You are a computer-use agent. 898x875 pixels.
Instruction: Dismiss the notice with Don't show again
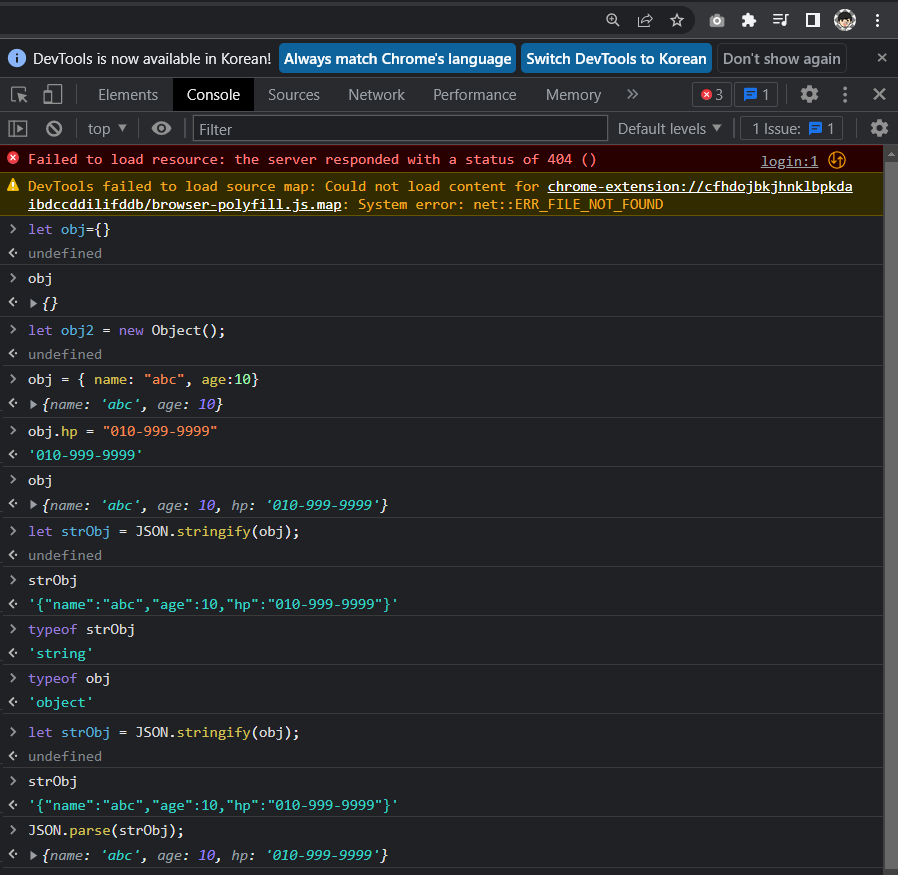pos(781,58)
